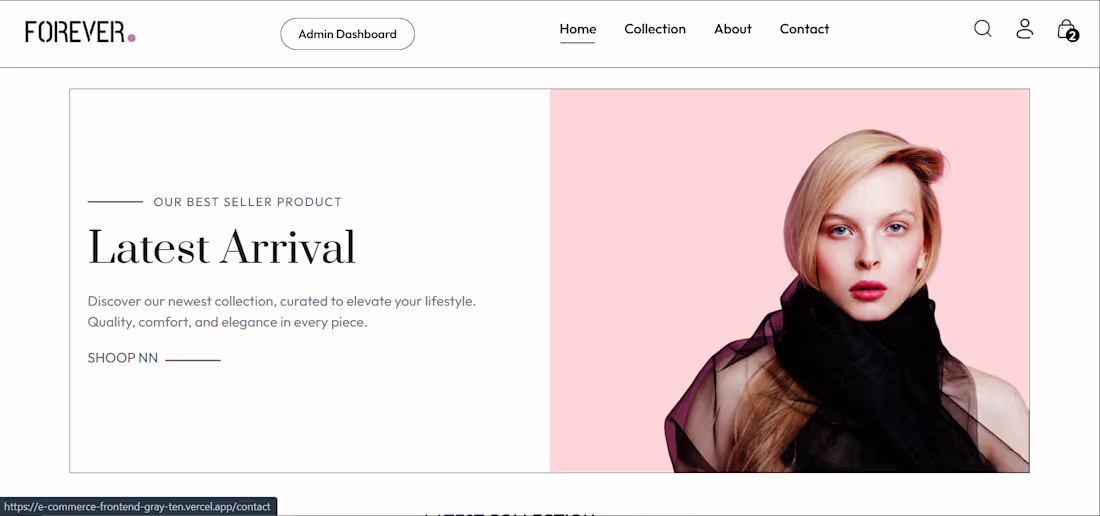Click the pink dot in the logo
The image size is (1100, 516).
click(x=131, y=38)
